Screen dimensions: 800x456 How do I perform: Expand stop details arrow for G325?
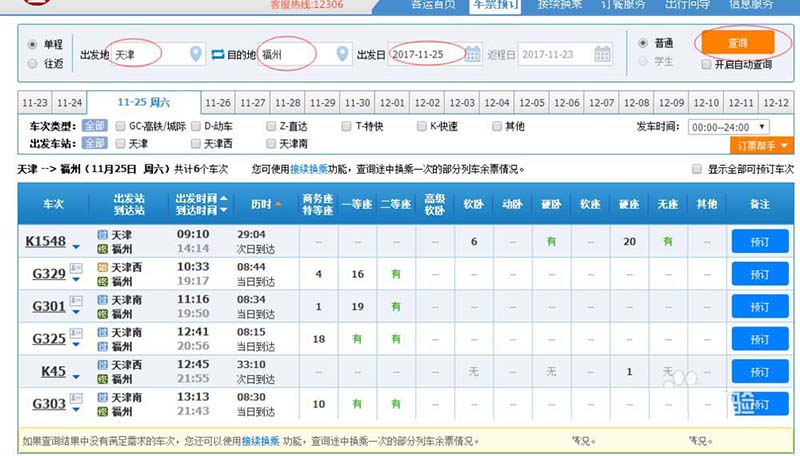76,345
